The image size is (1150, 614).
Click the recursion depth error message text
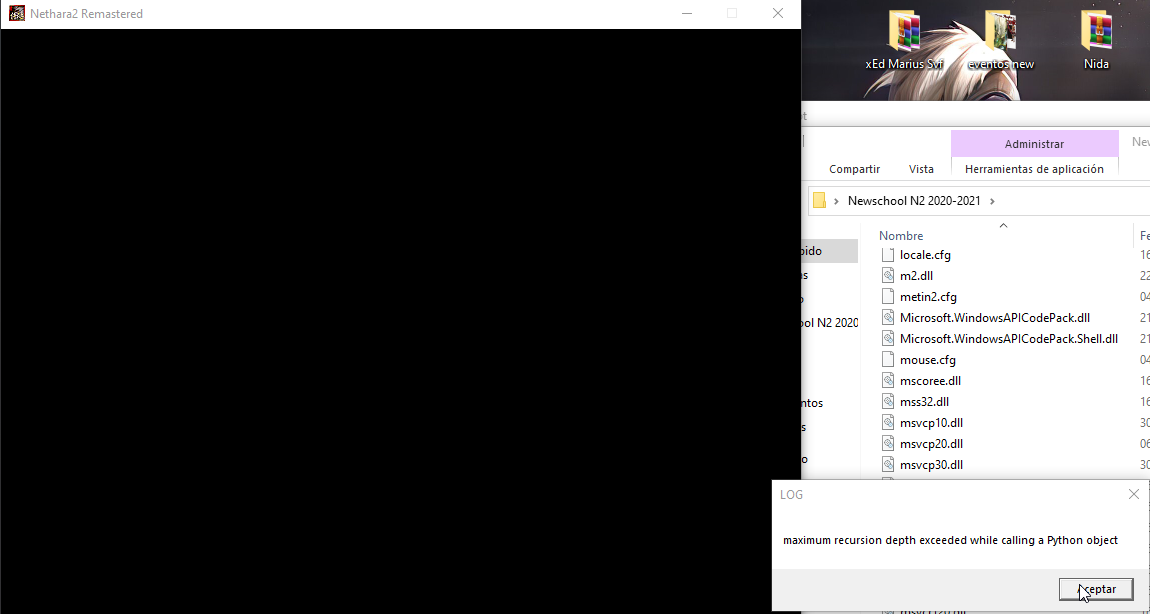[951, 541]
